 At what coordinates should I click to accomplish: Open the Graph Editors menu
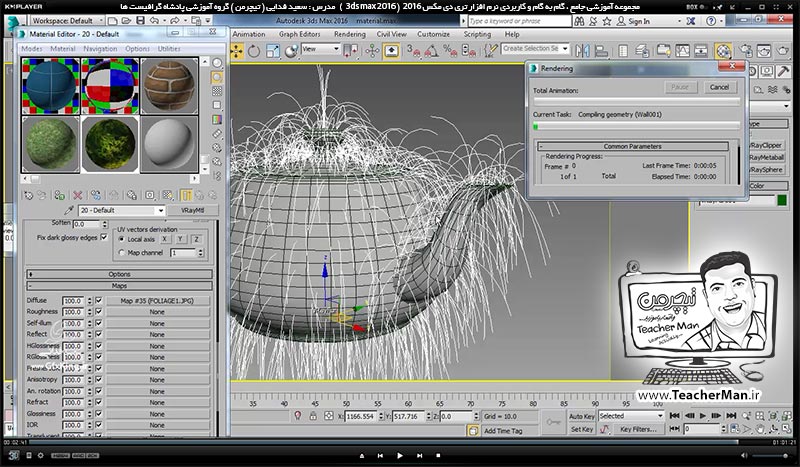[299, 34]
